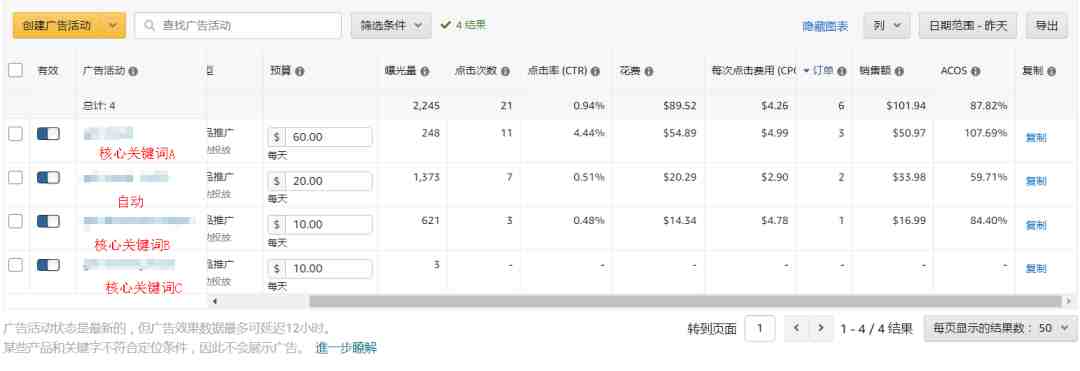Click info icon next to 曝光量 header
The image size is (1080, 371).
(x=425, y=72)
